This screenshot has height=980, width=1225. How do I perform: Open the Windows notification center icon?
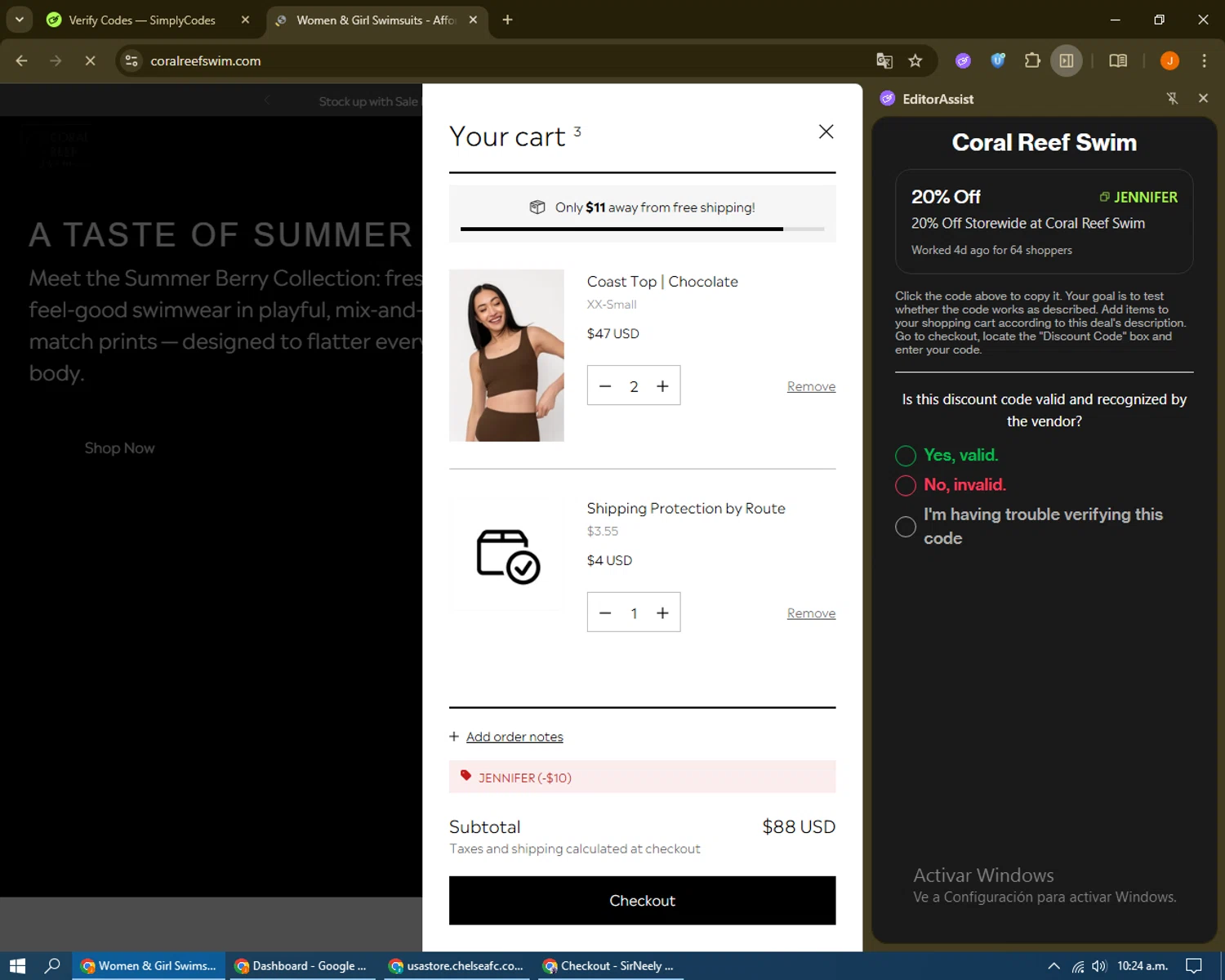(1194, 966)
